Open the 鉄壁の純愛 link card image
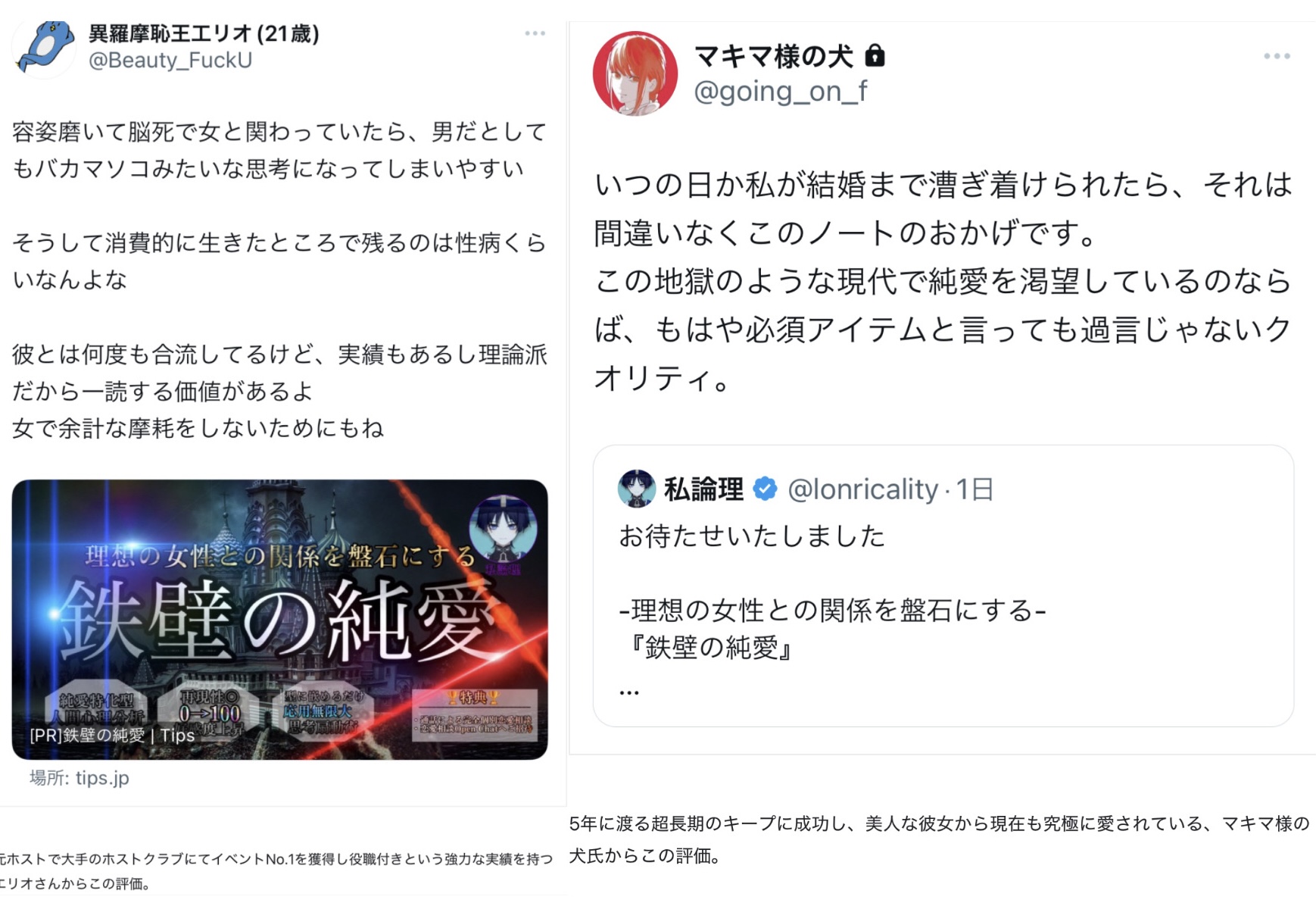The height and width of the screenshot is (903, 1316). 279,619
